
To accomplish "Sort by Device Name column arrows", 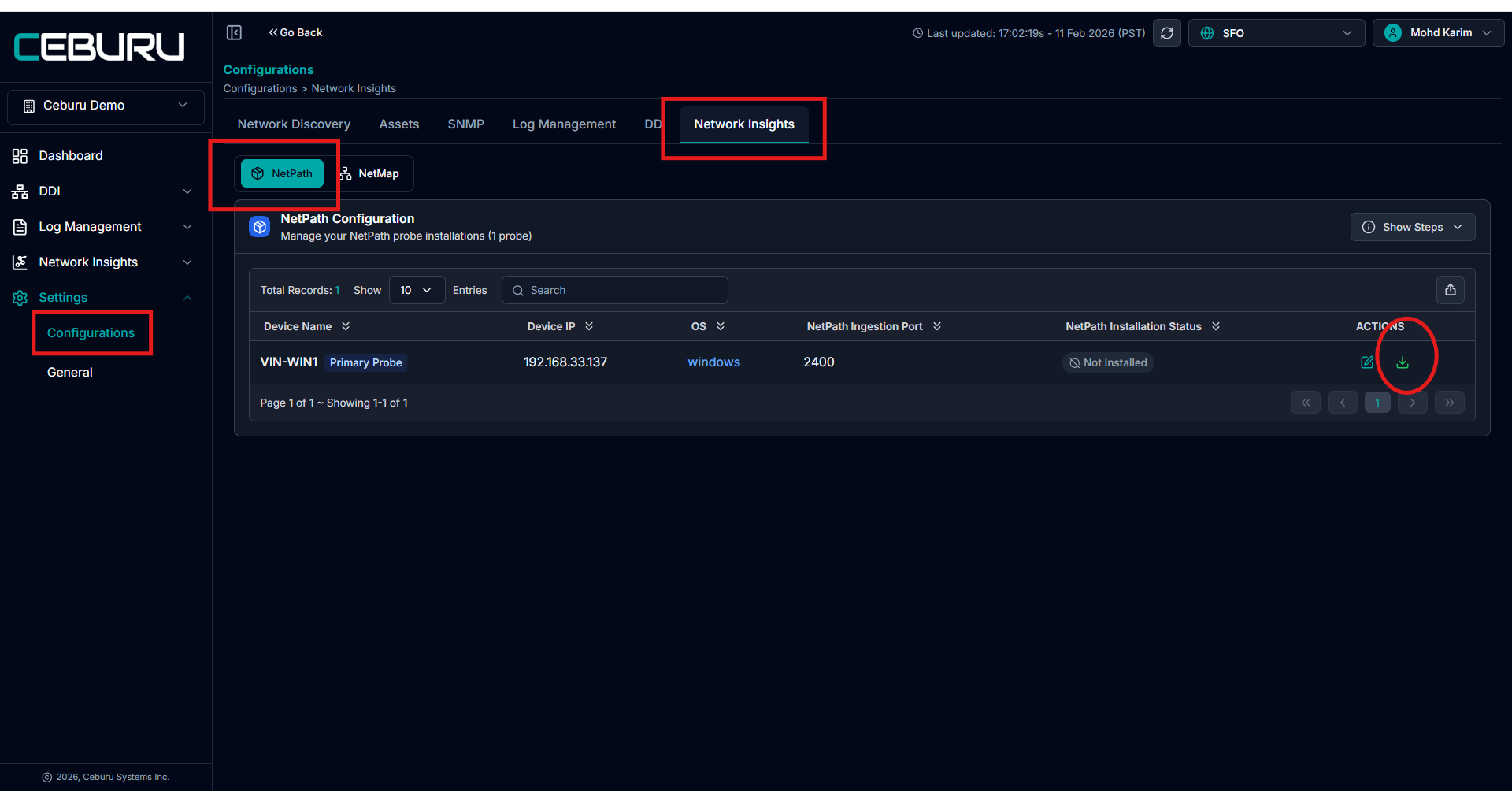I will click(x=346, y=326).
